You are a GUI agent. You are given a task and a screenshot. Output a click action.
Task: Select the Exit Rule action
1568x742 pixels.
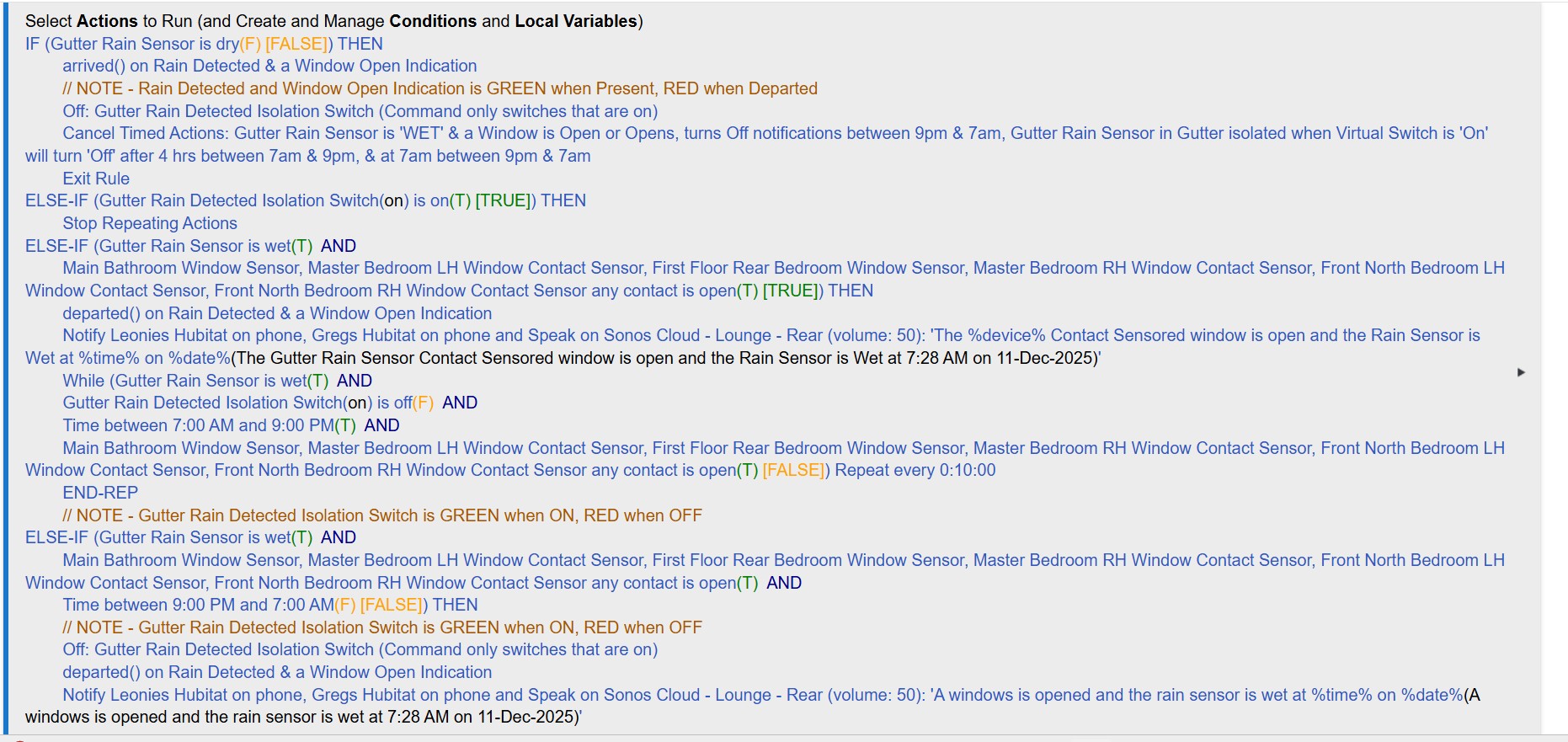tap(96, 179)
